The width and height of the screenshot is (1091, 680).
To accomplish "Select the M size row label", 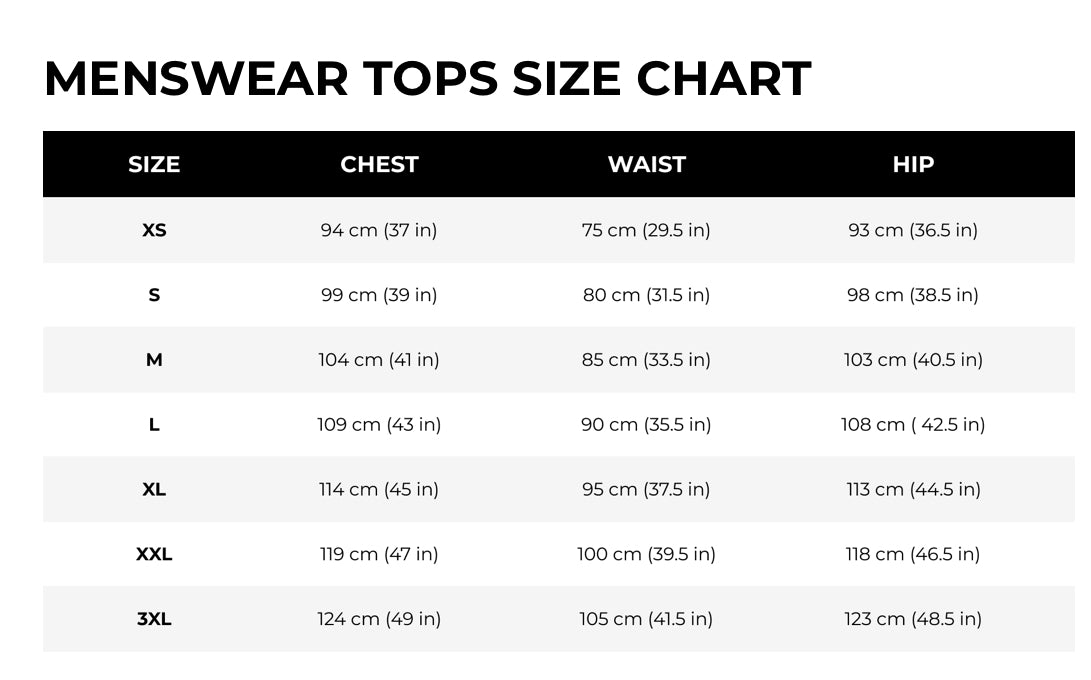I will tap(154, 360).
